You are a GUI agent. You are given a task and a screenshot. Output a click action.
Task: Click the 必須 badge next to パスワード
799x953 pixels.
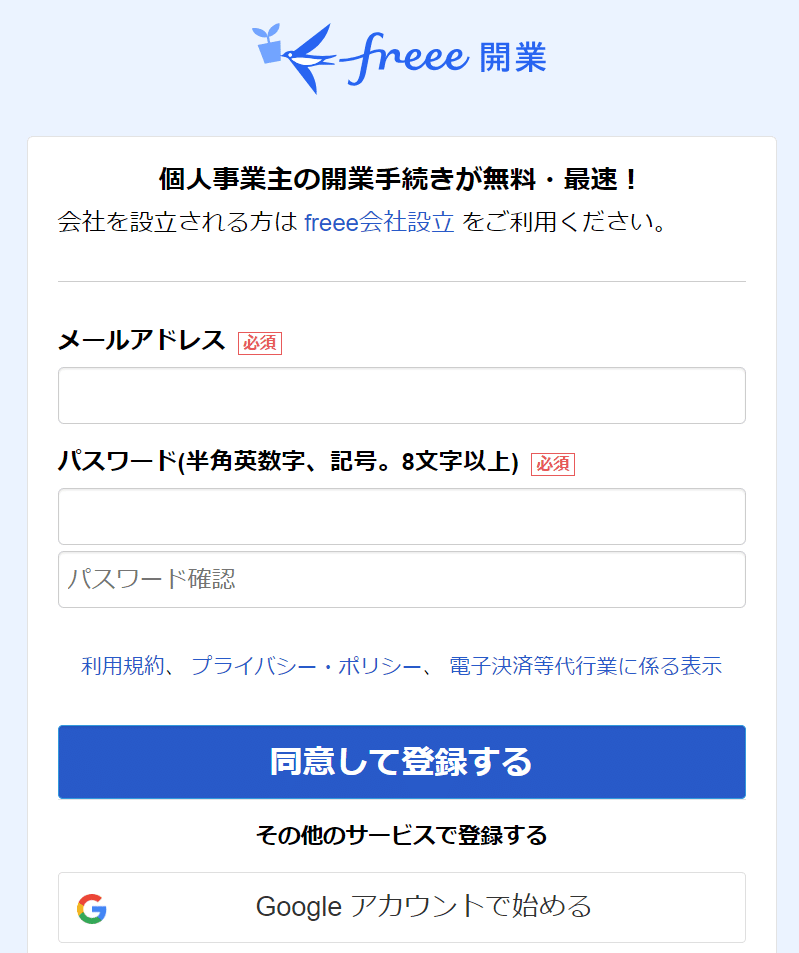click(555, 465)
